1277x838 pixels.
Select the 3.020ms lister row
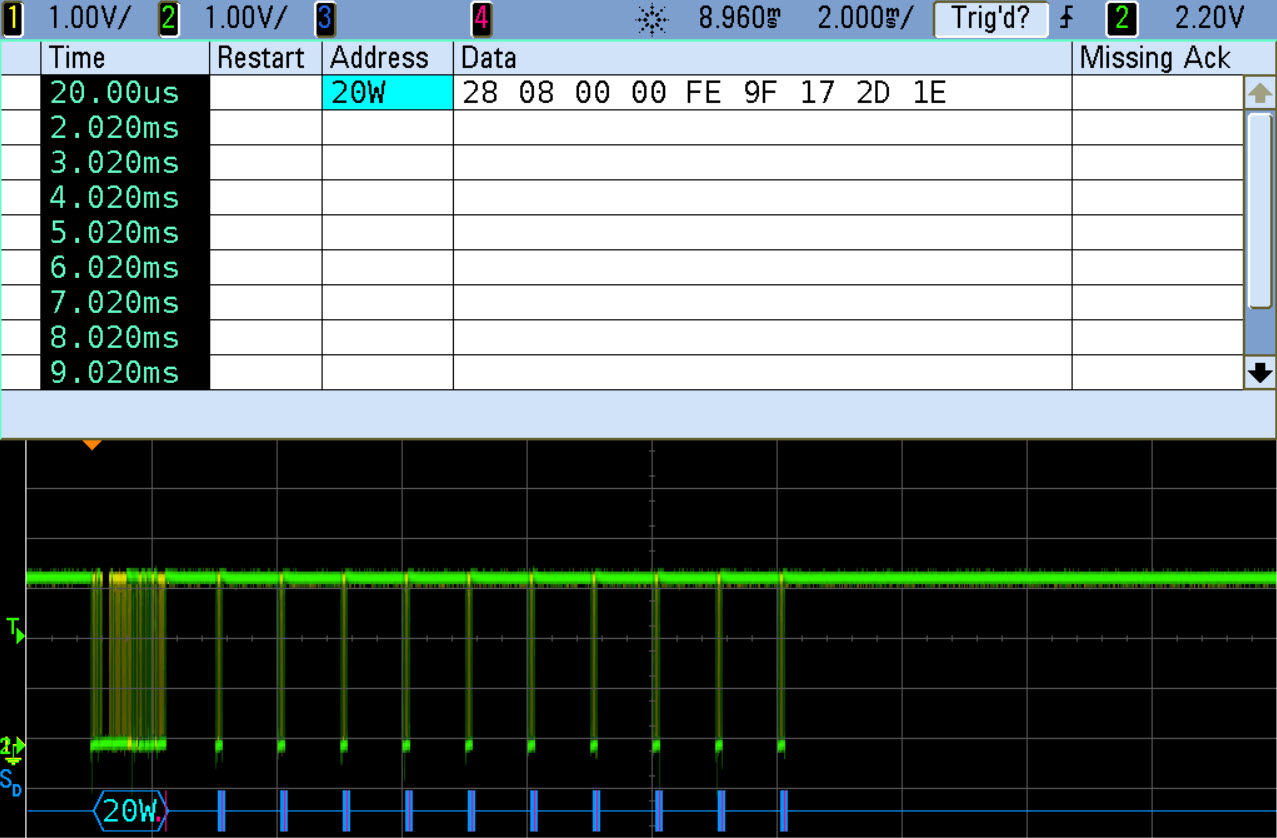coord(622,163)
